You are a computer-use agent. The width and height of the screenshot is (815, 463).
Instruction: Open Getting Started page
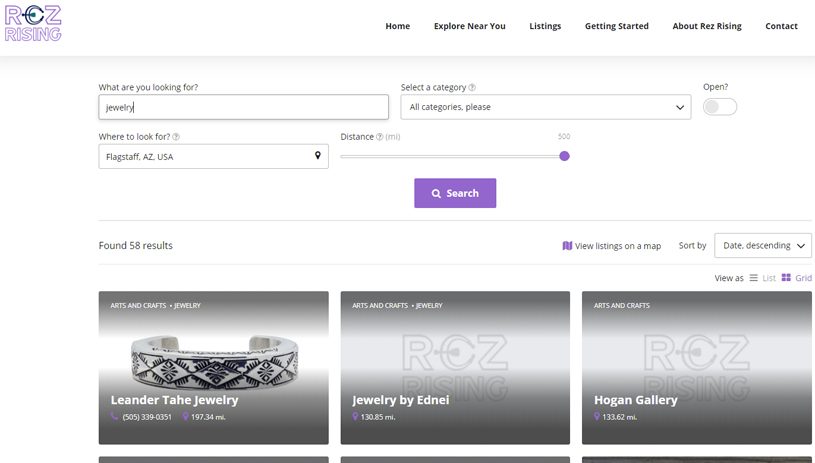pos(616,26)
